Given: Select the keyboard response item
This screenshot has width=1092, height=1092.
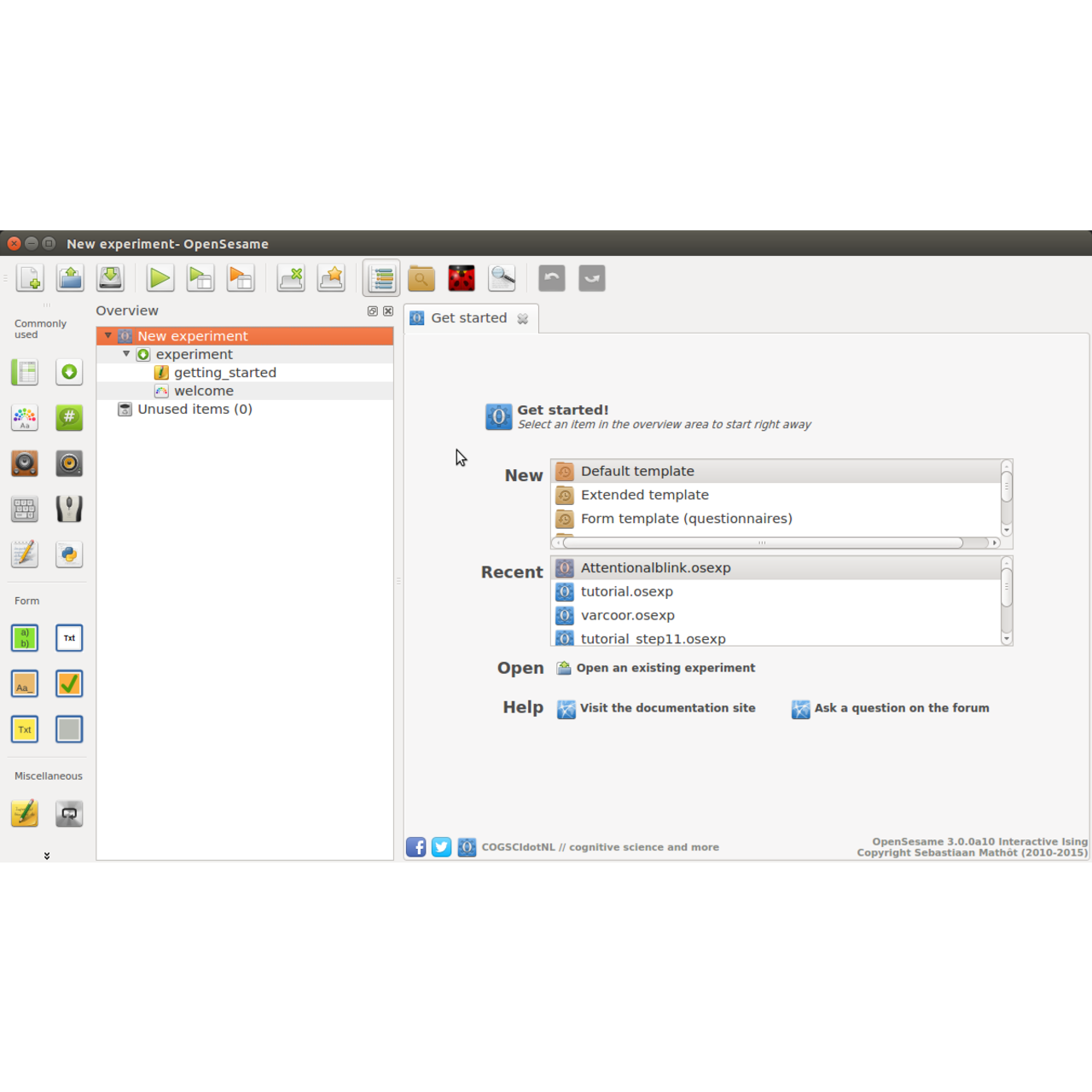Looking at the screenshot, I should pyautogui.click(x=24, y=508).
